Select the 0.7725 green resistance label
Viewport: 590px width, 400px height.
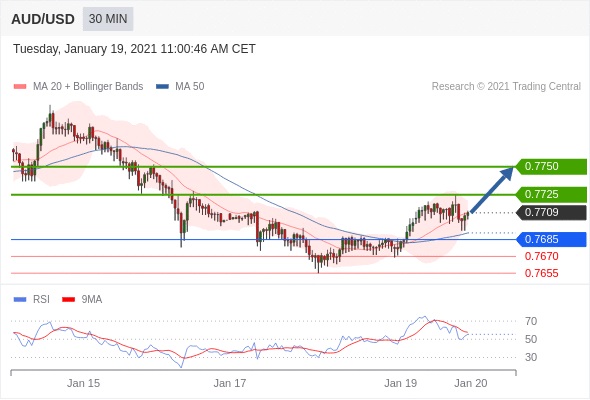tap(550, 195)
